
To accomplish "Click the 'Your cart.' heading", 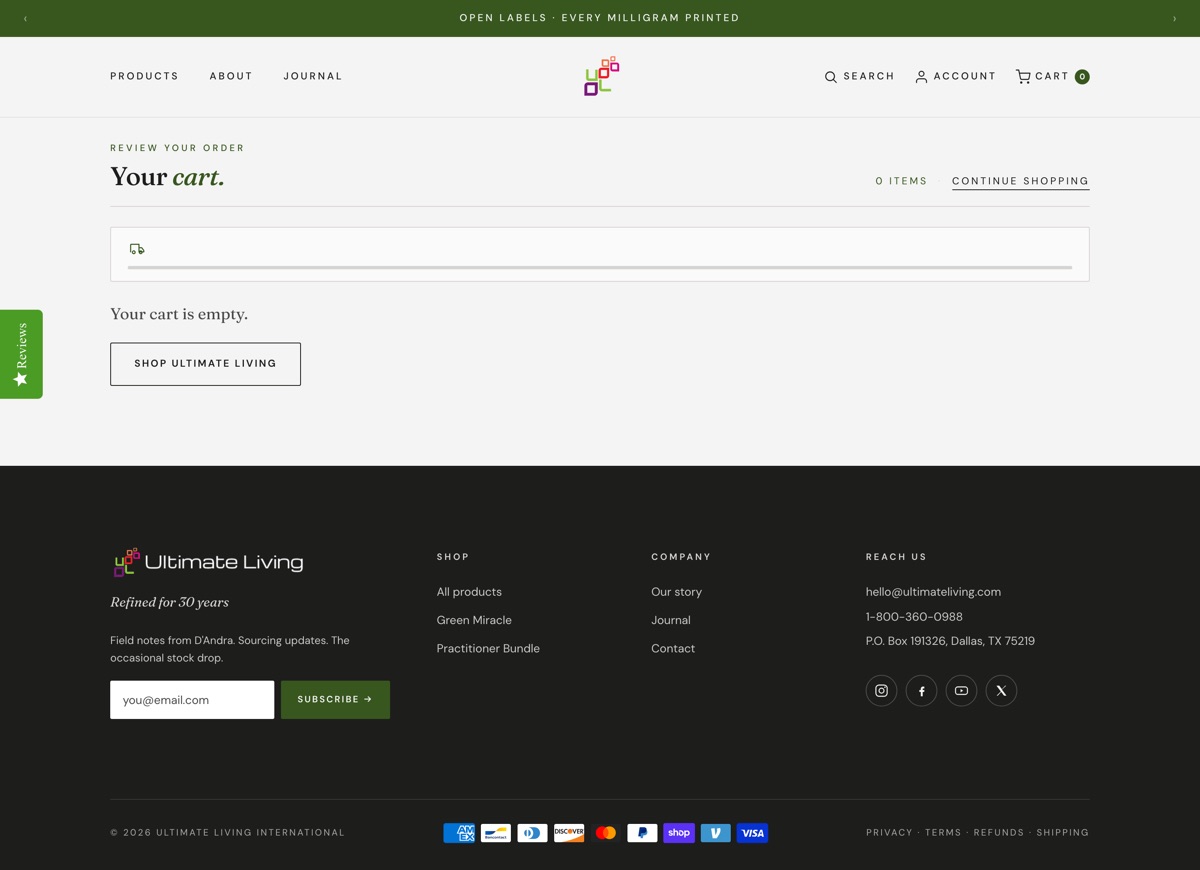I will point(167,177).
